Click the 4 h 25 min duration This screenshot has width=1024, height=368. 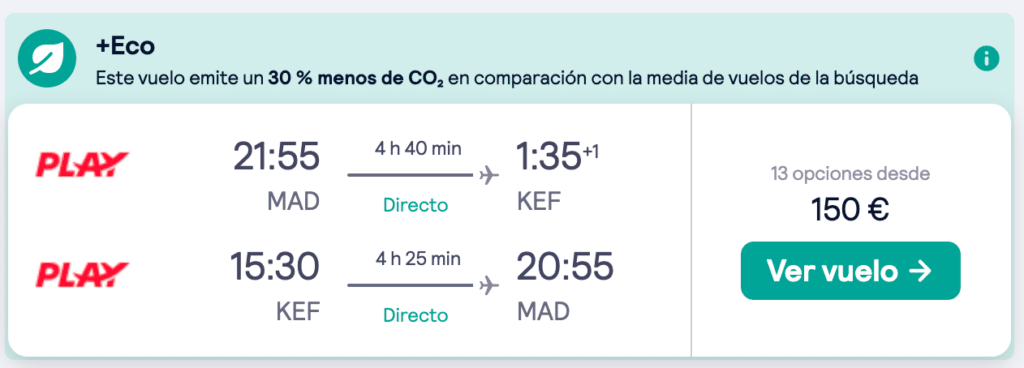[418, 258]
